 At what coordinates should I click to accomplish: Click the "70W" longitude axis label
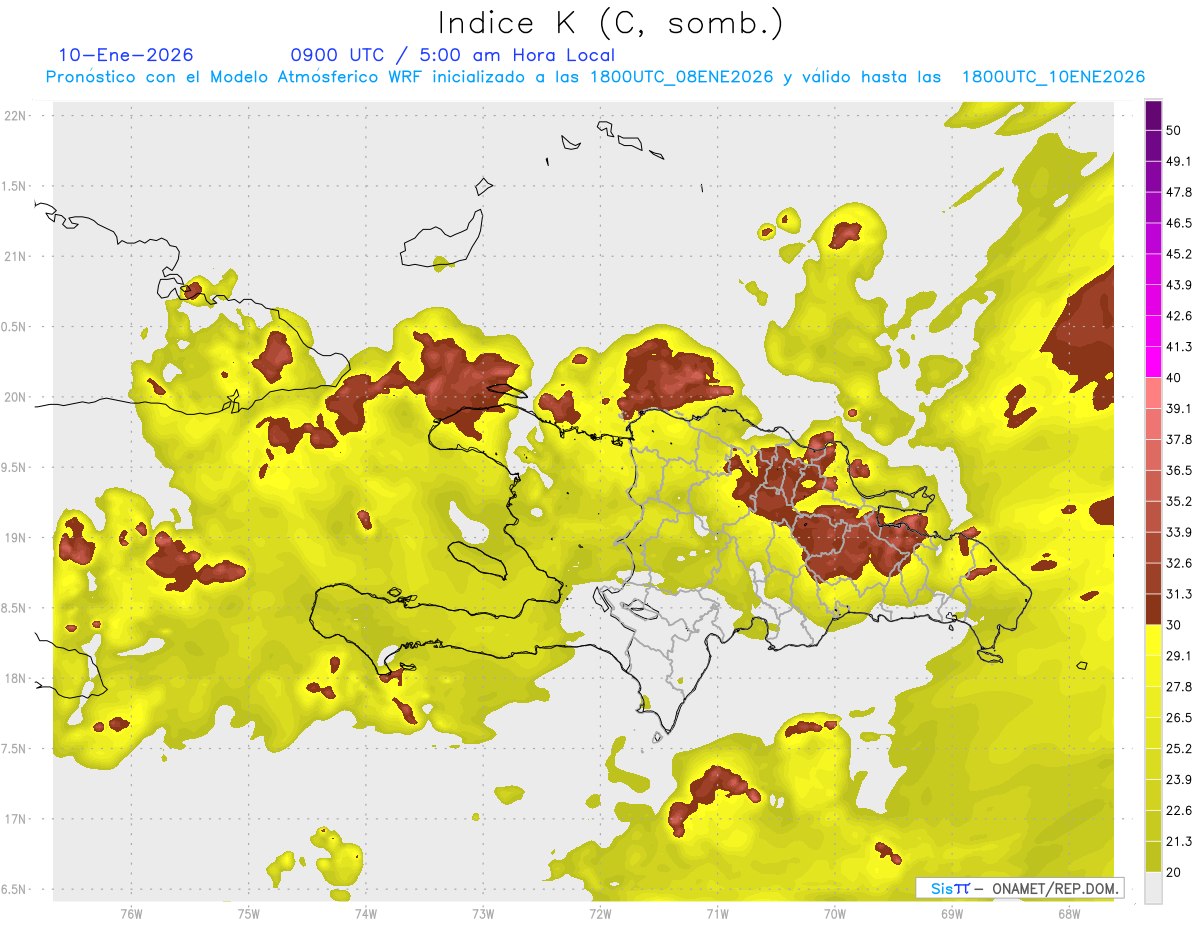[x=834, y=914]
